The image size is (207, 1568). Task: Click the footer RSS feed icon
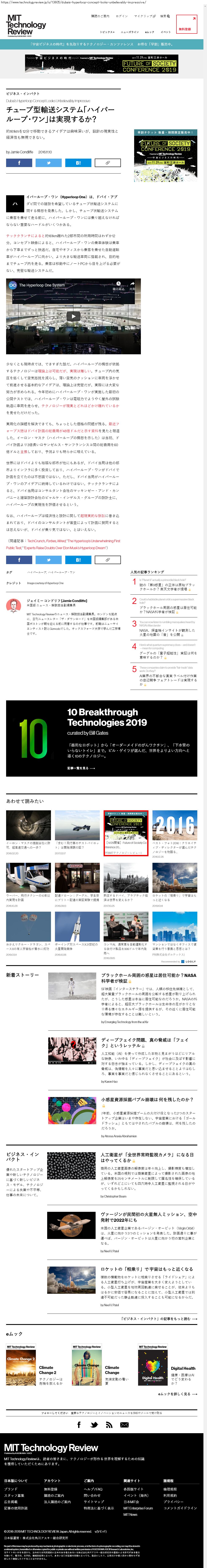(110, 1425)
